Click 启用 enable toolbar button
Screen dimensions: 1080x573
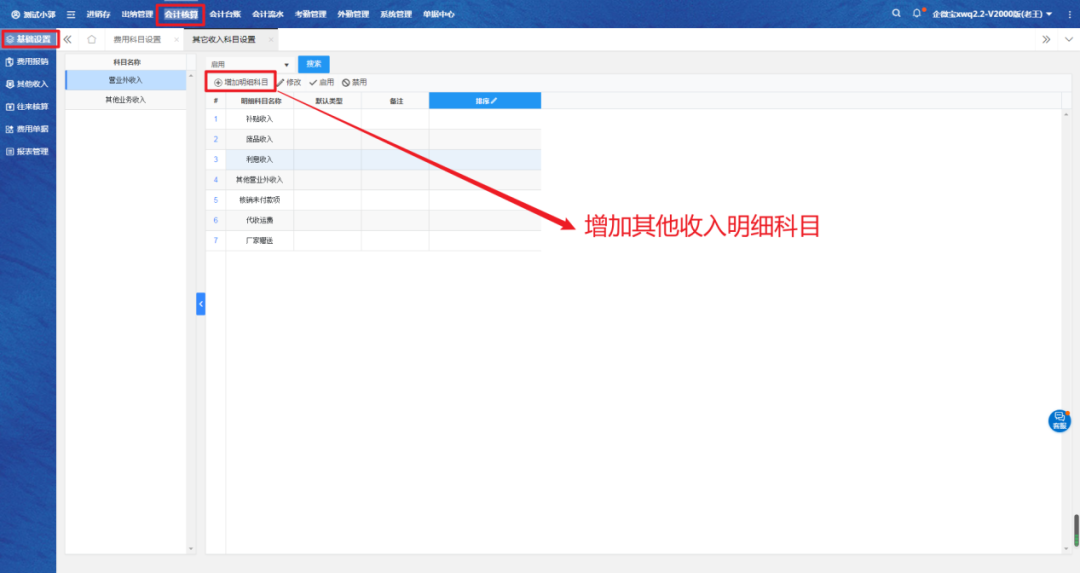pos(321,82)
